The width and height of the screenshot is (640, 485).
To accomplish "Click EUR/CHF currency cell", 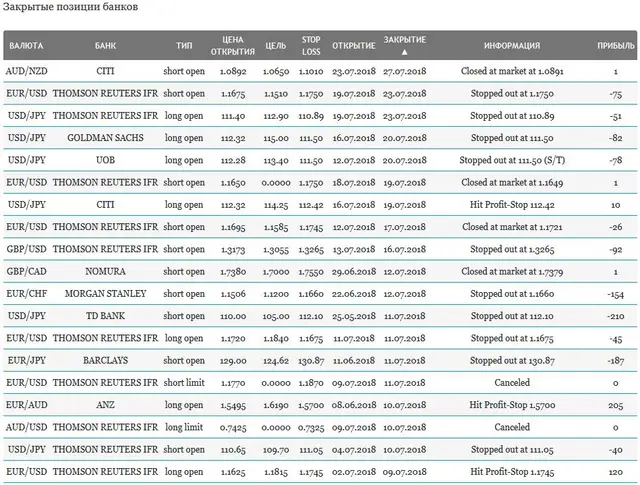I will tap(27, 294).
